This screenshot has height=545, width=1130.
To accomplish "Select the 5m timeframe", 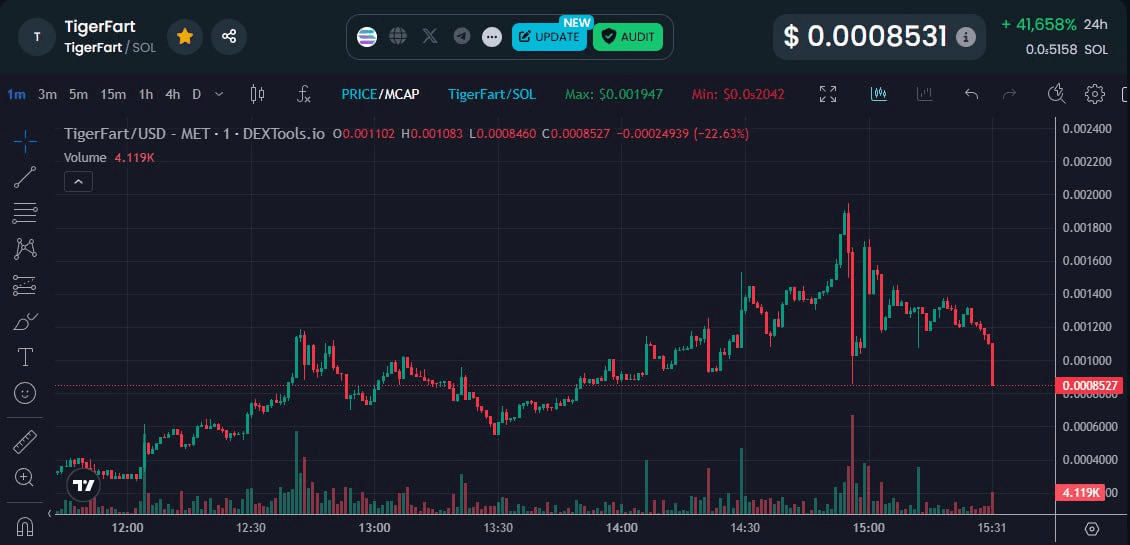I will (x=79, y=94).
